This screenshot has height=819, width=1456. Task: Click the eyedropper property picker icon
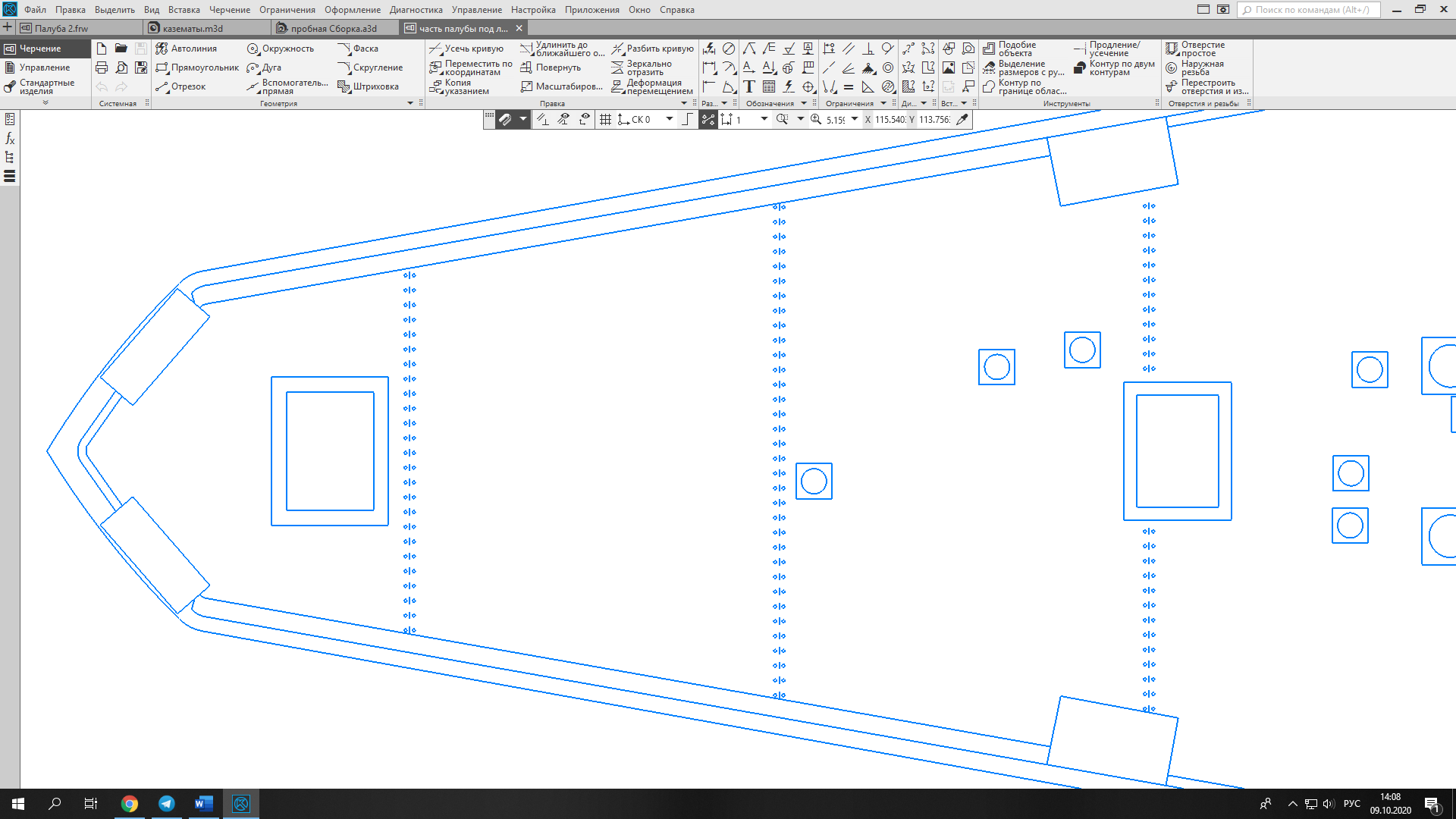click(962, 119)
